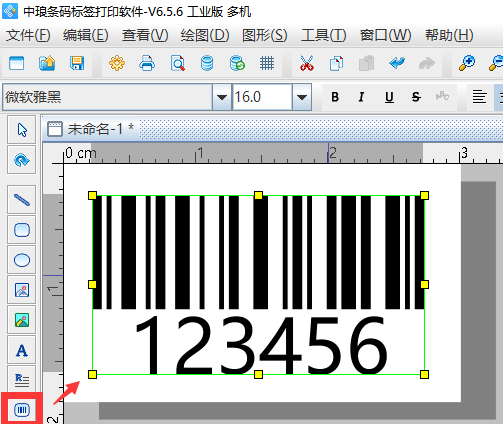The width and height of the screenshot is (503, 424).
Task: Open the 窗口(W) menu
Action: [x=386, y=35]
